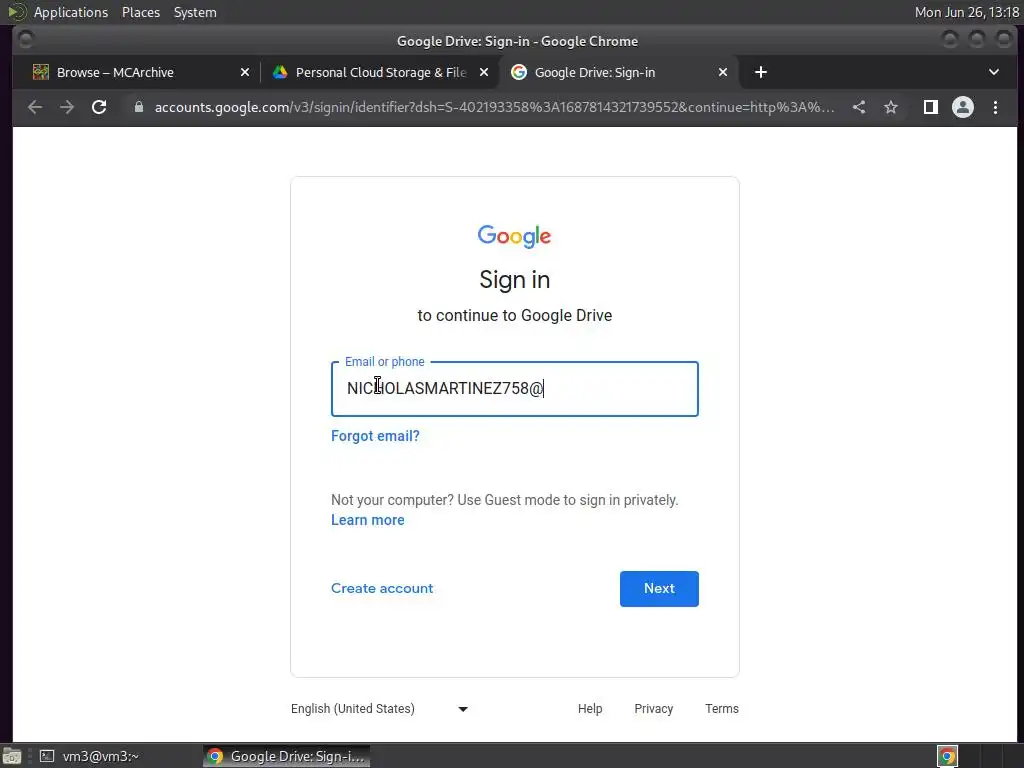Open the English (United States) language dropdown
Screen dimensions: 1024x768
(x=379, y=709)
